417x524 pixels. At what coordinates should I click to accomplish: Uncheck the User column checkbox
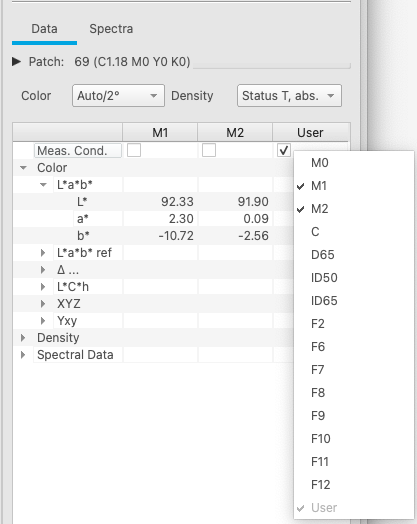click(284, 150)
